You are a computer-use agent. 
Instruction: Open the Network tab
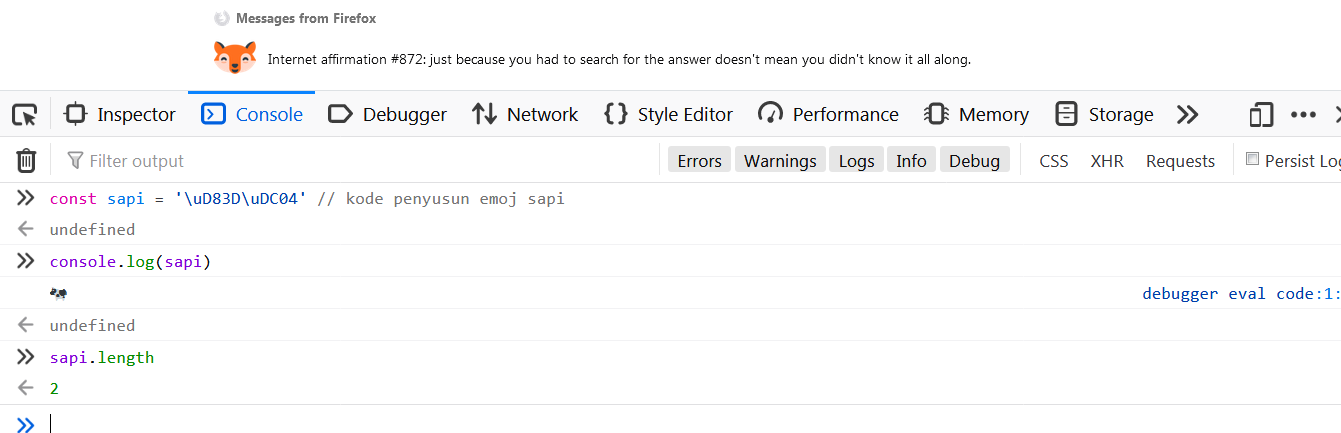point(526,115)
